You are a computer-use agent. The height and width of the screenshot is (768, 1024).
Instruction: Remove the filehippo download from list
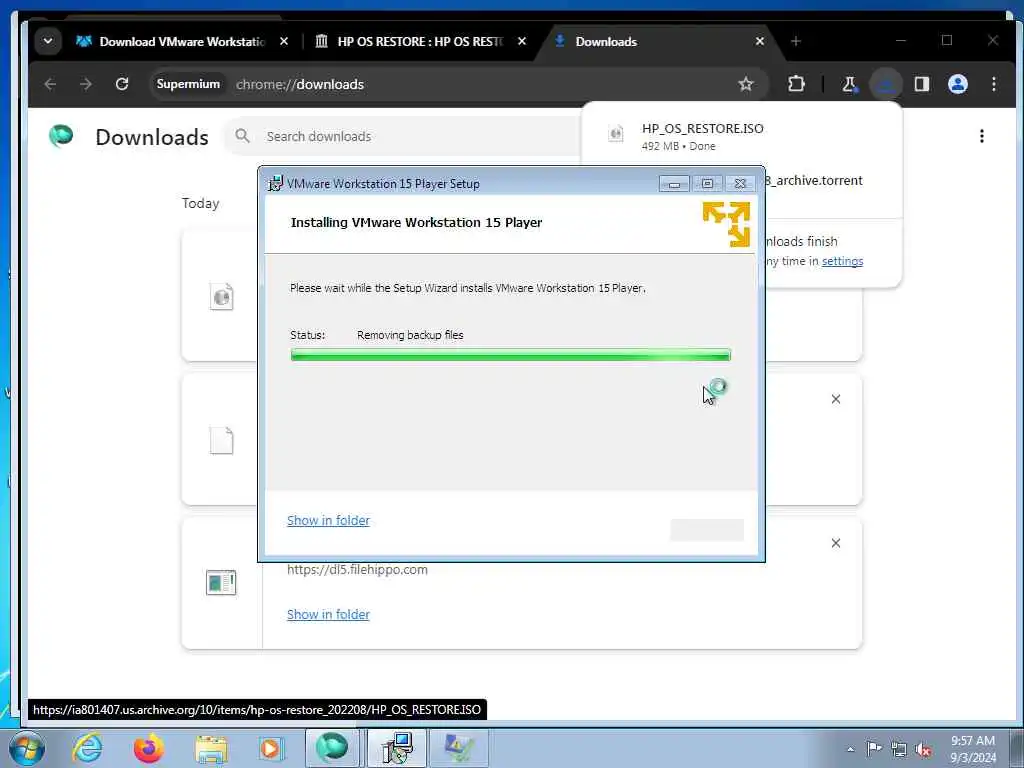pyautogui.click(x=836, y=543)
